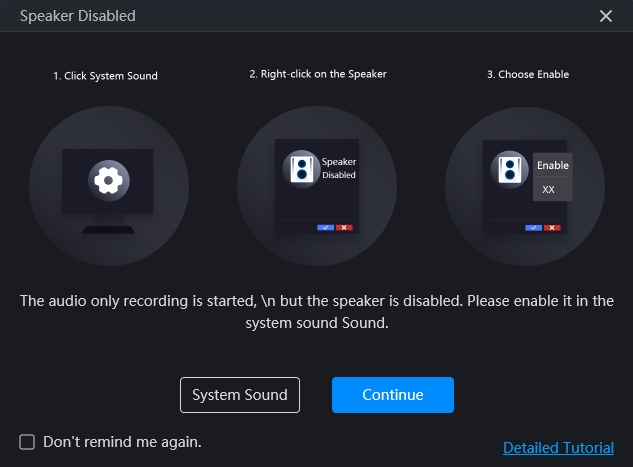This screenshot has width=633, height=467.
Task: Click the speaker icon in step 3
Action: (x=509, y=170)
